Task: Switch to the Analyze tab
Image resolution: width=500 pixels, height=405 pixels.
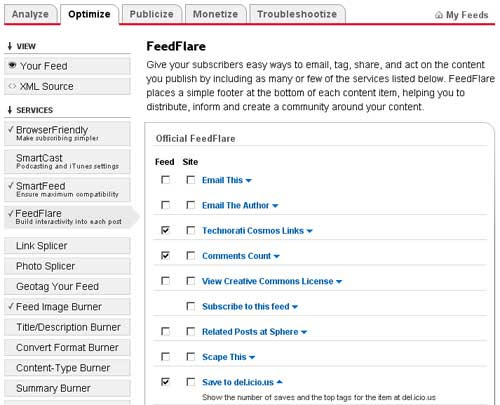Action: point(30,14)
